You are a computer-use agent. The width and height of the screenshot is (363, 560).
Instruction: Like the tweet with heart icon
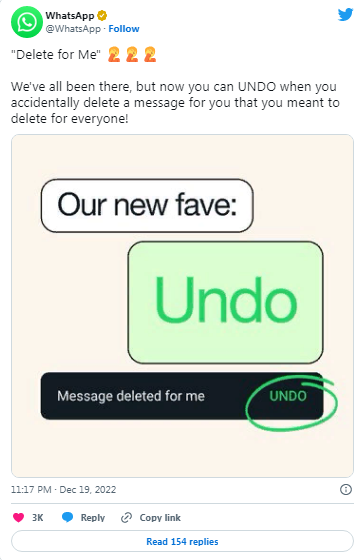(19, 518)
